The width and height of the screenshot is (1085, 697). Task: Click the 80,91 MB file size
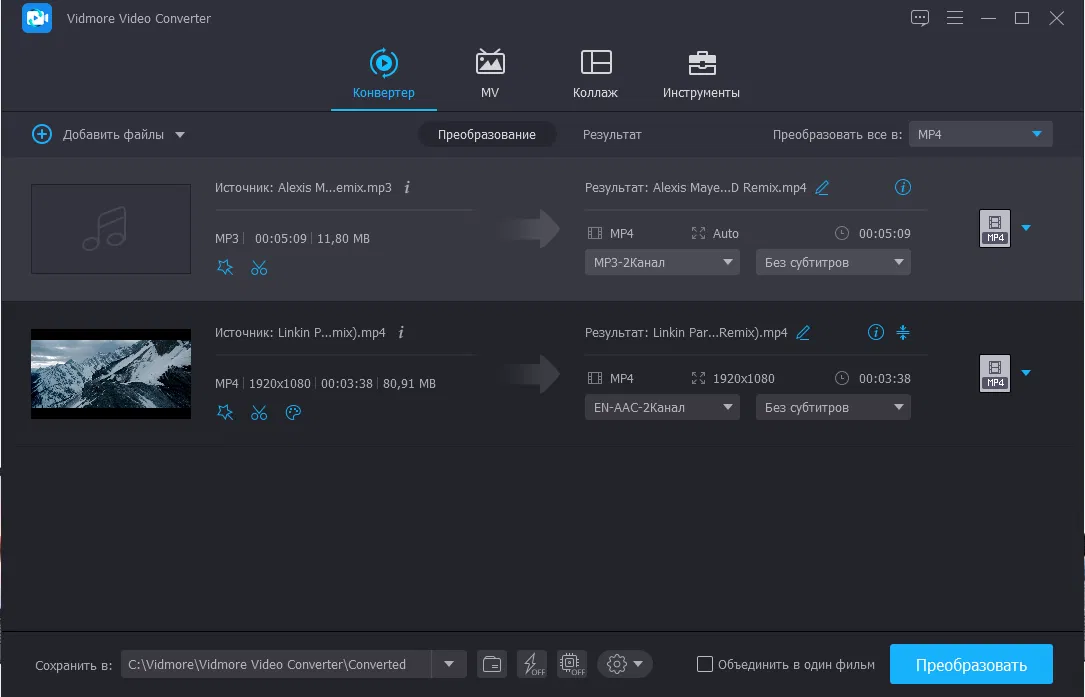coord(409,383)
